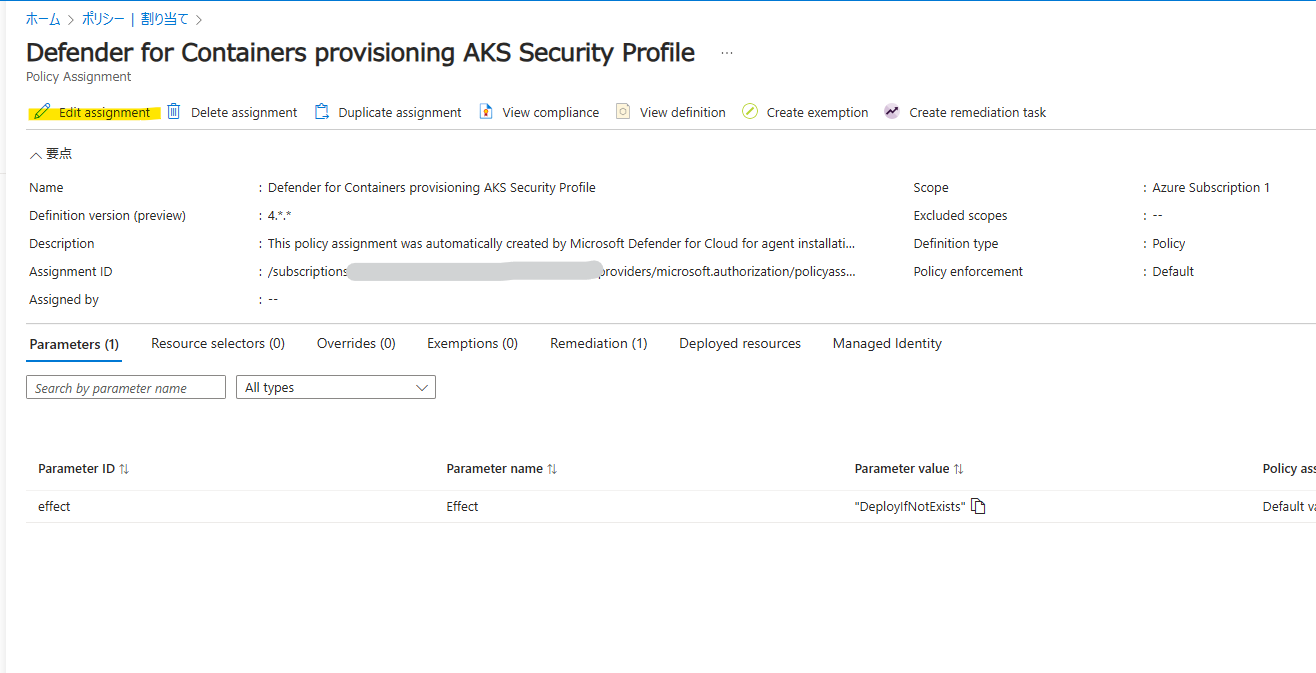Click the Definition version value 4.*.*

(x=280, y=215)
